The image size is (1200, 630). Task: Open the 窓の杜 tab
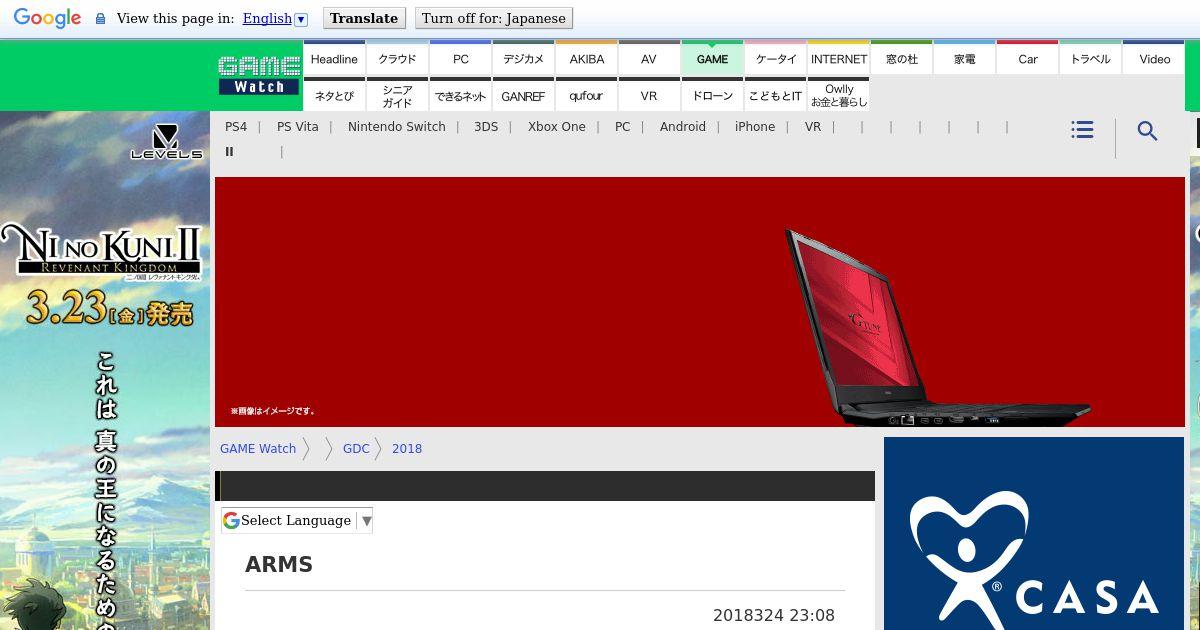pos(902,59)
